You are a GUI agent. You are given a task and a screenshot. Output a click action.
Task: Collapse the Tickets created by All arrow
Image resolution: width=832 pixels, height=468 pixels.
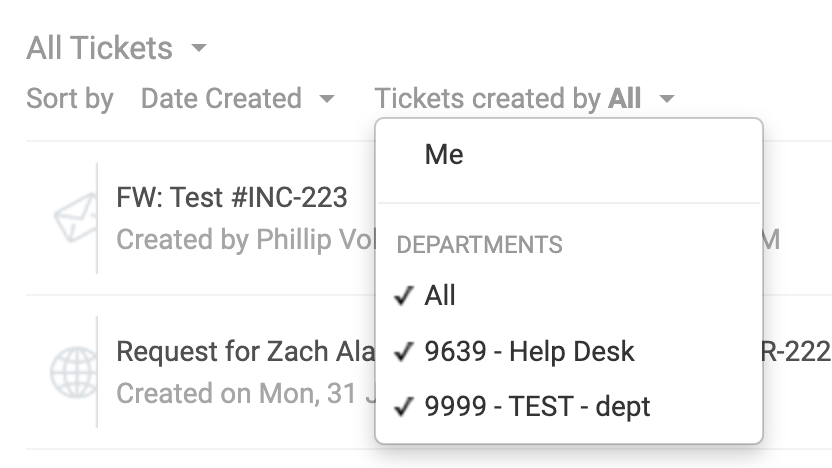pyautogui.click(x=666, y=98)
